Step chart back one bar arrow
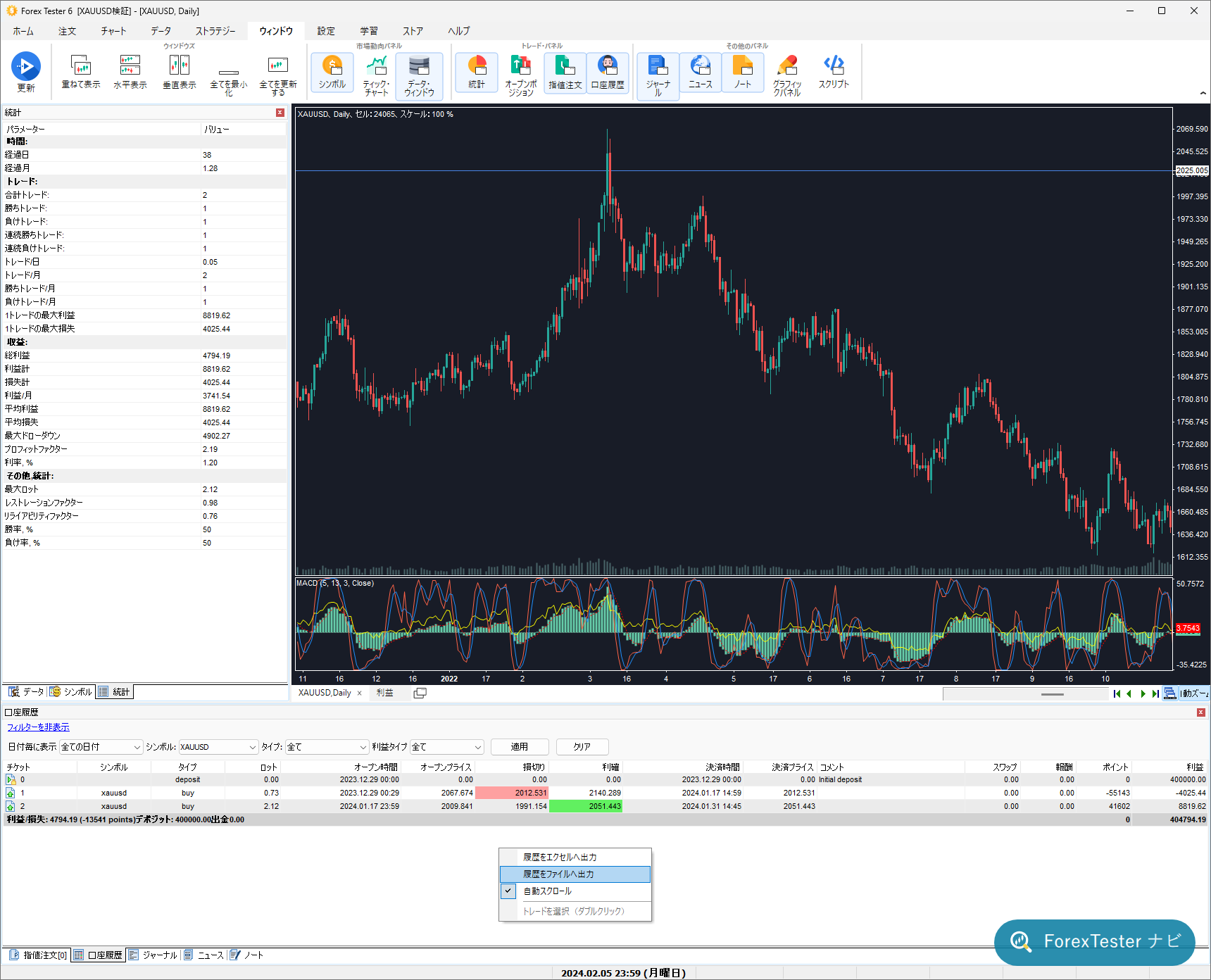Image resolution: width=1211 pixels, height=980 pixels. pos(1129,693)
